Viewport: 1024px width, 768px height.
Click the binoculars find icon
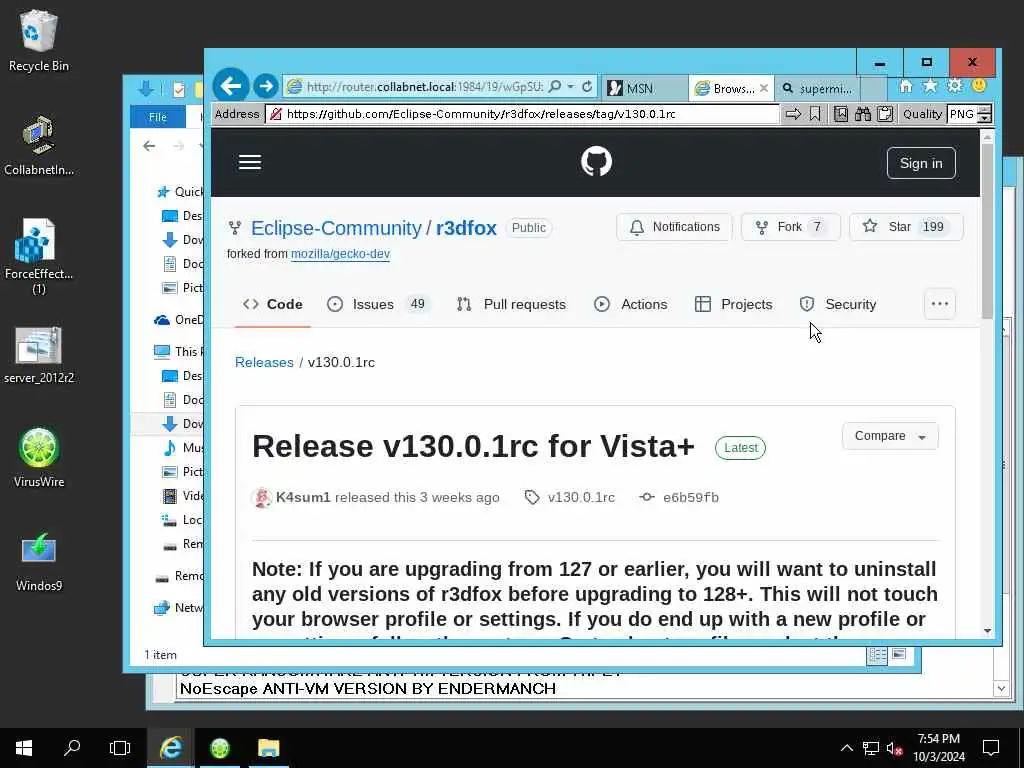pos(863,114)
